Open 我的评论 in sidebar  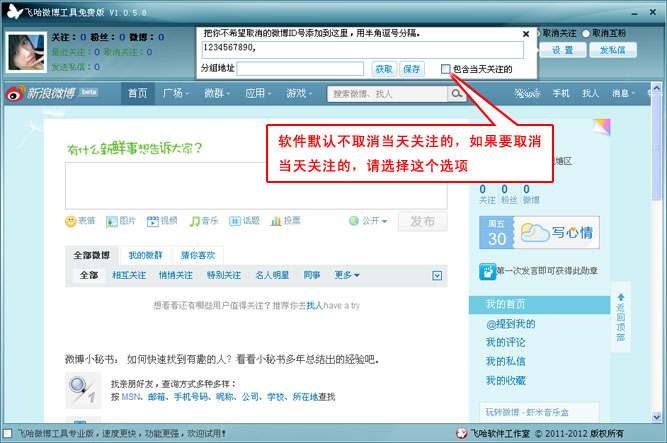[x=506, y=343]
